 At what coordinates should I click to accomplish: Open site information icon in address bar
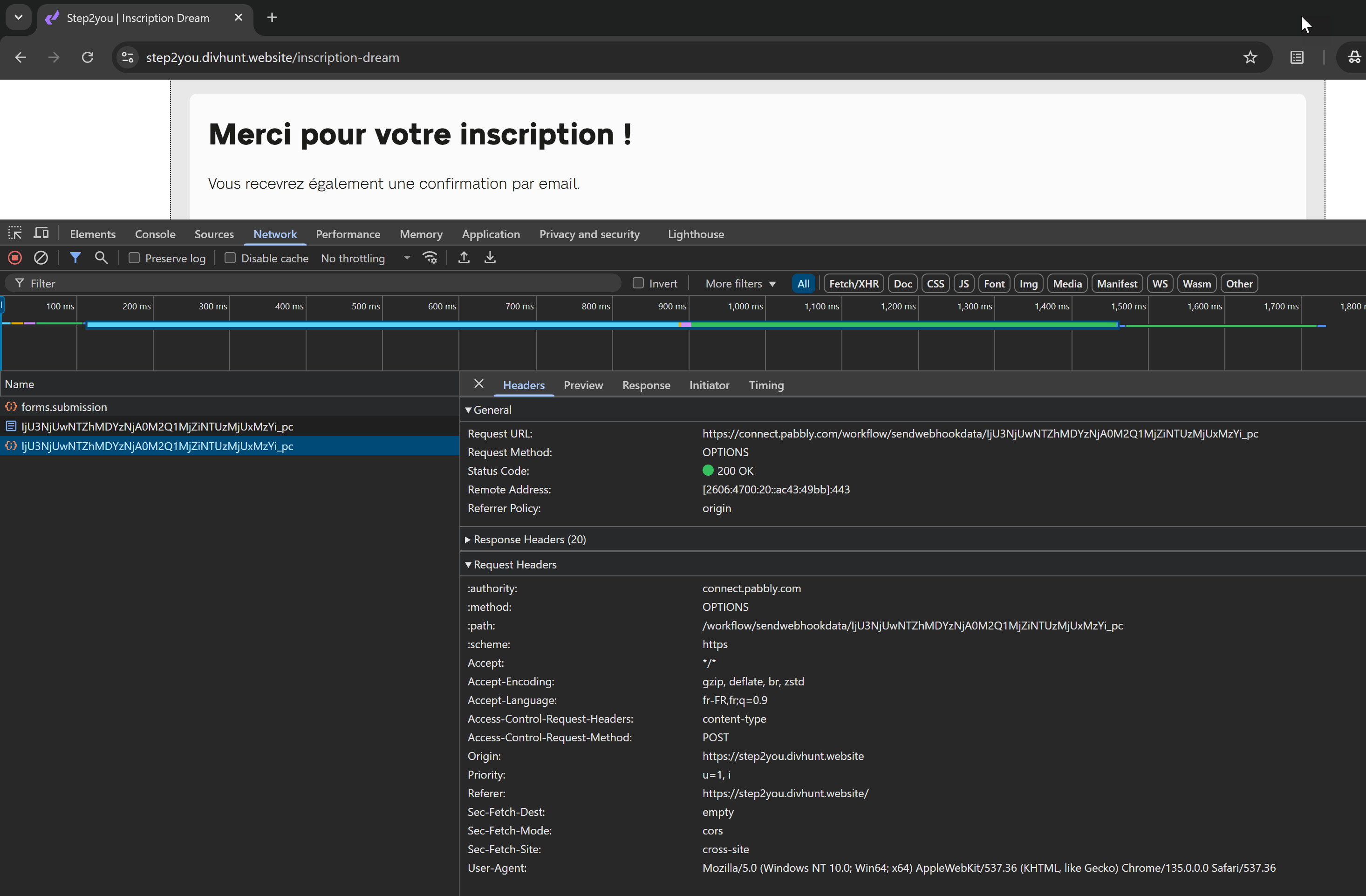[x=128, y=57]
